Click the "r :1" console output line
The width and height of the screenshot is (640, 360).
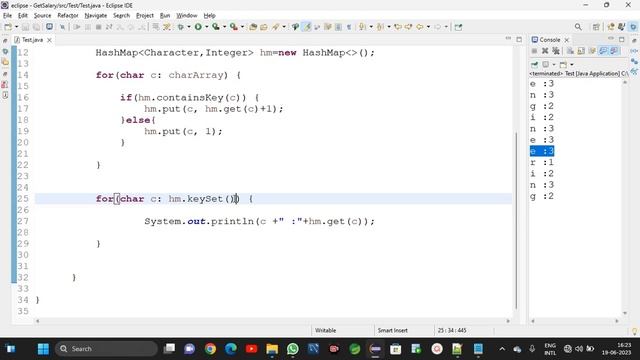[542, 162]
